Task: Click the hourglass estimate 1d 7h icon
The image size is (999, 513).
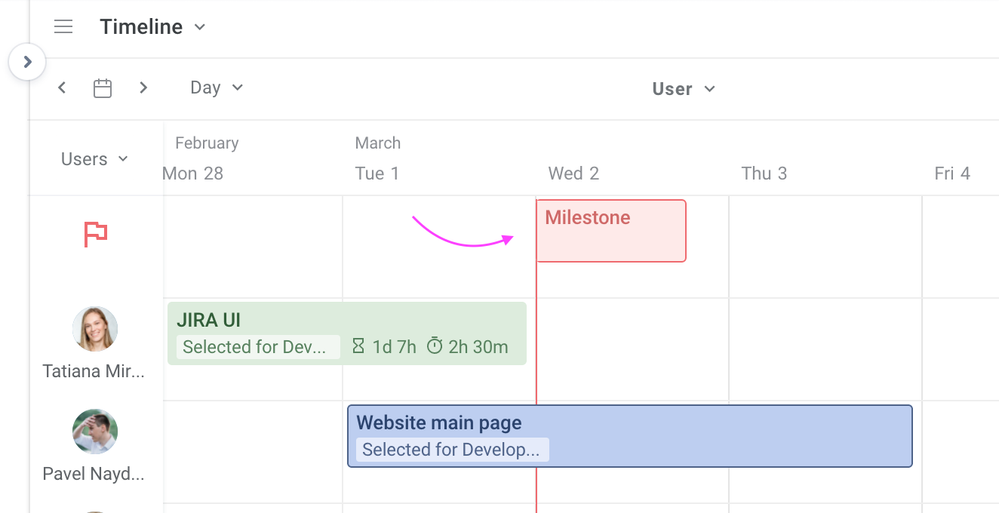Action: pyautogui.click(x=359, y=346)
